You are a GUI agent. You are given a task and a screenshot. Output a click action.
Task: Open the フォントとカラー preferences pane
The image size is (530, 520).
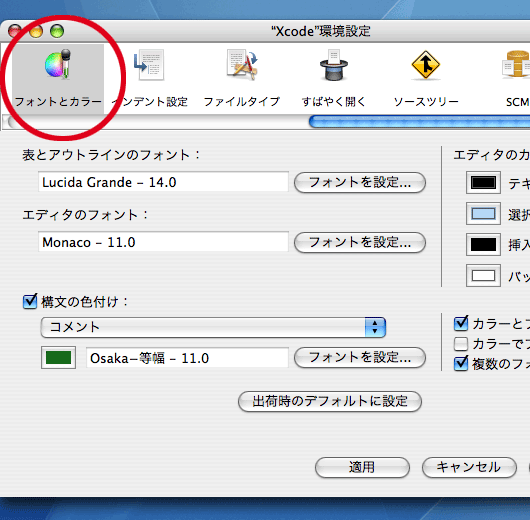pos(58,78)
